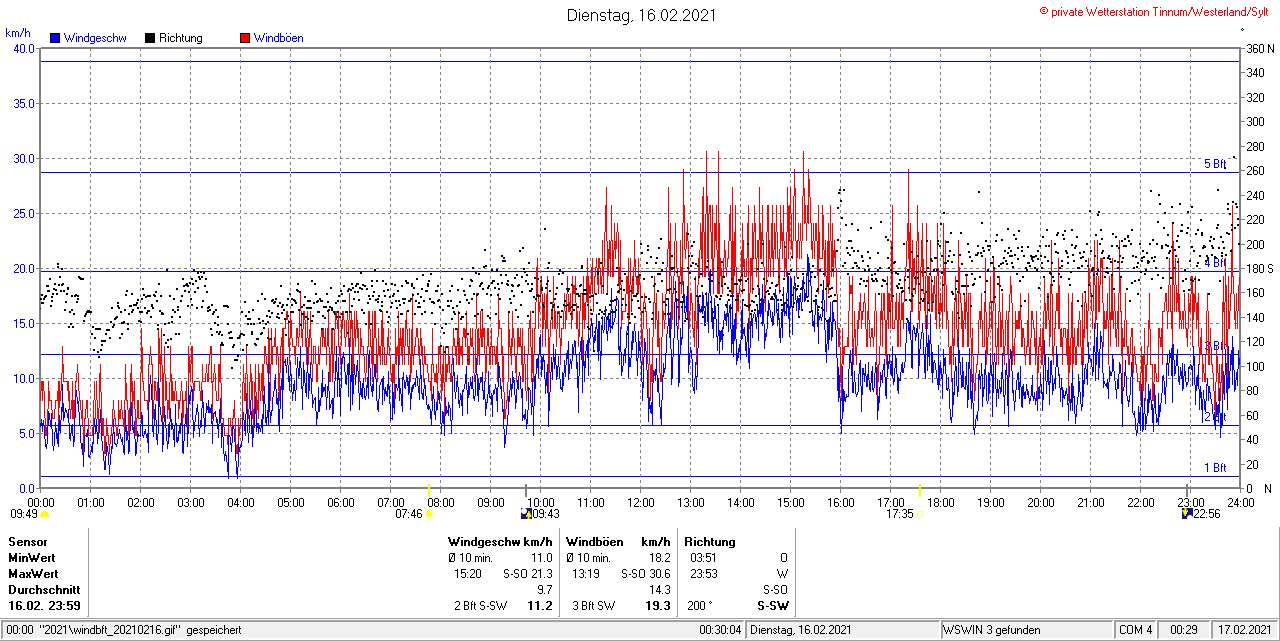
Task: Click the sunrise icon beside 07:46
Action: pyautogui.click(x=429, y=514)
